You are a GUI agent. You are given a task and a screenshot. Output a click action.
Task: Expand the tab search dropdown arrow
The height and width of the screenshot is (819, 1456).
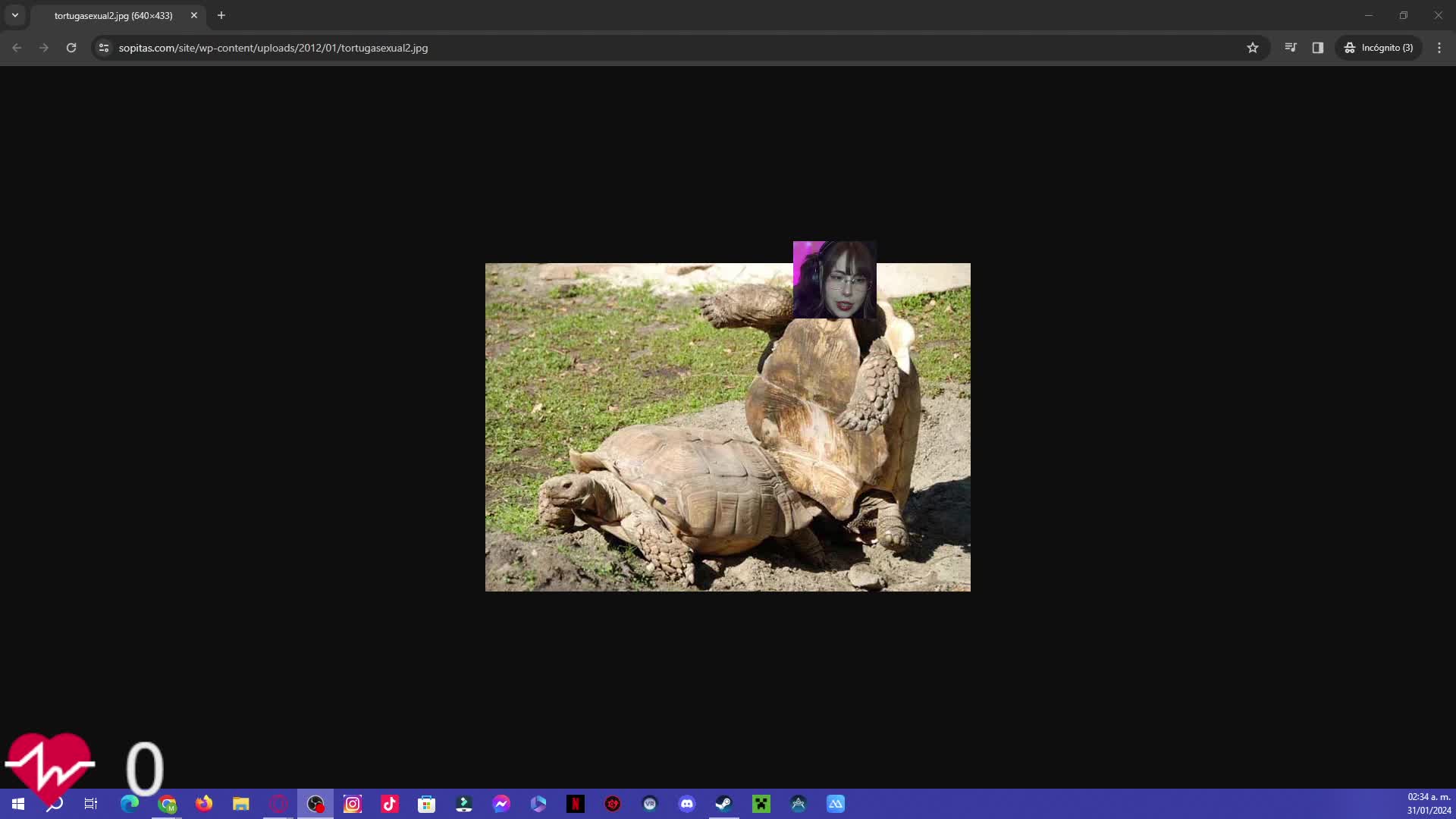tap(15, 15)
